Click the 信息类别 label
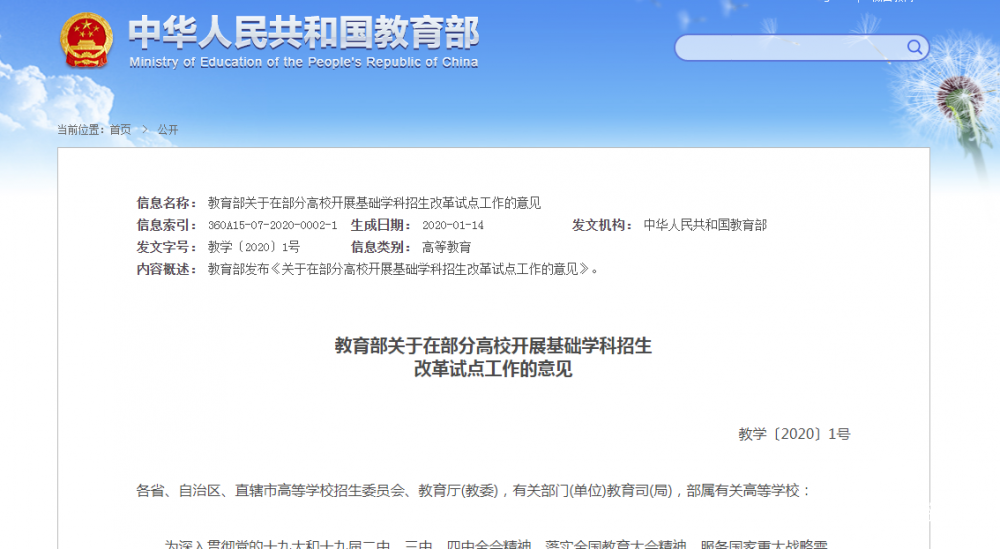The width and height of the screenshot is (1000, 549). point(381,247)
